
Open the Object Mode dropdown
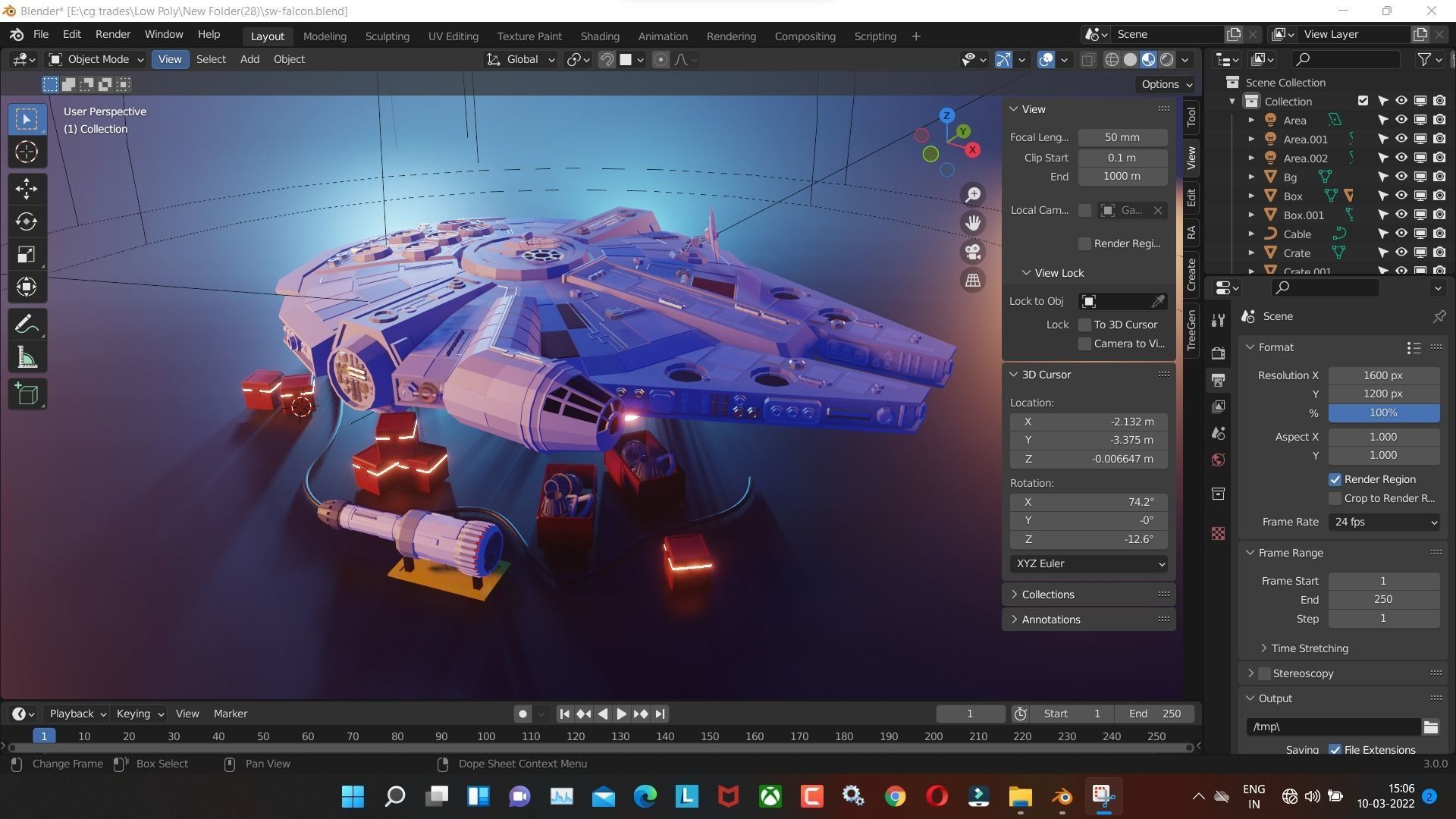[x=96, y=59]
